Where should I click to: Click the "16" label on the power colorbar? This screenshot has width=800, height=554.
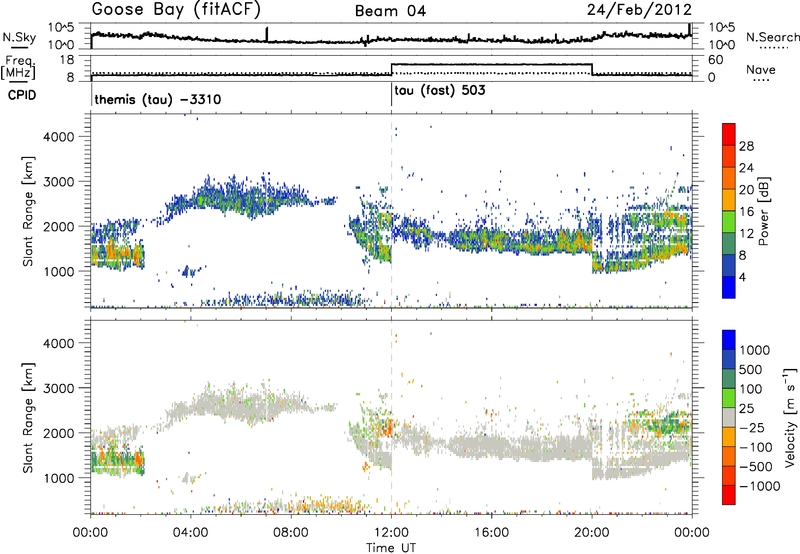coord(746,212)
